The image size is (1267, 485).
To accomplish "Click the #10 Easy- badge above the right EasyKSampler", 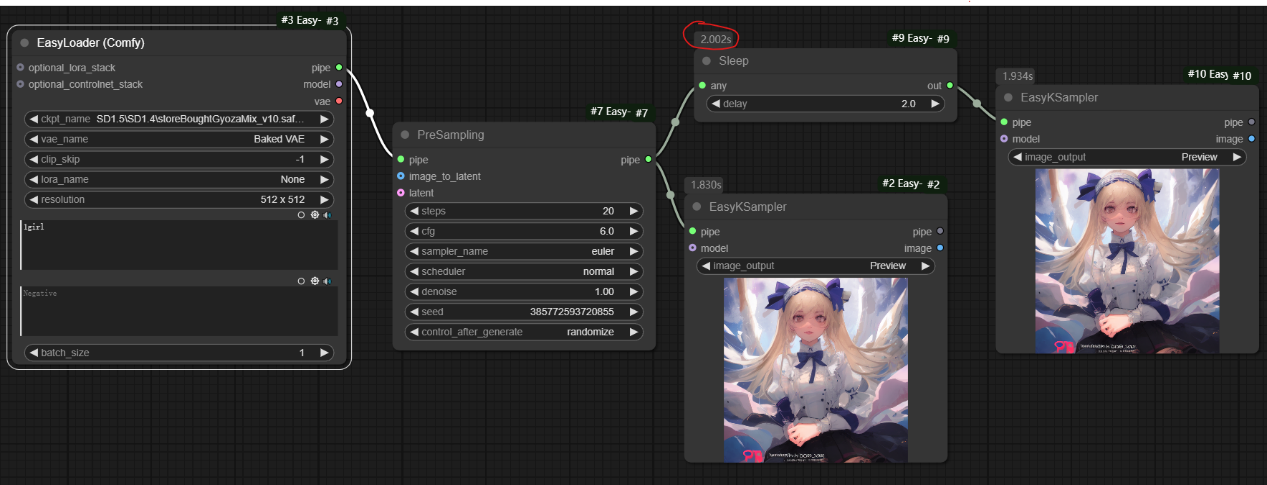I will pos(1207,75).
